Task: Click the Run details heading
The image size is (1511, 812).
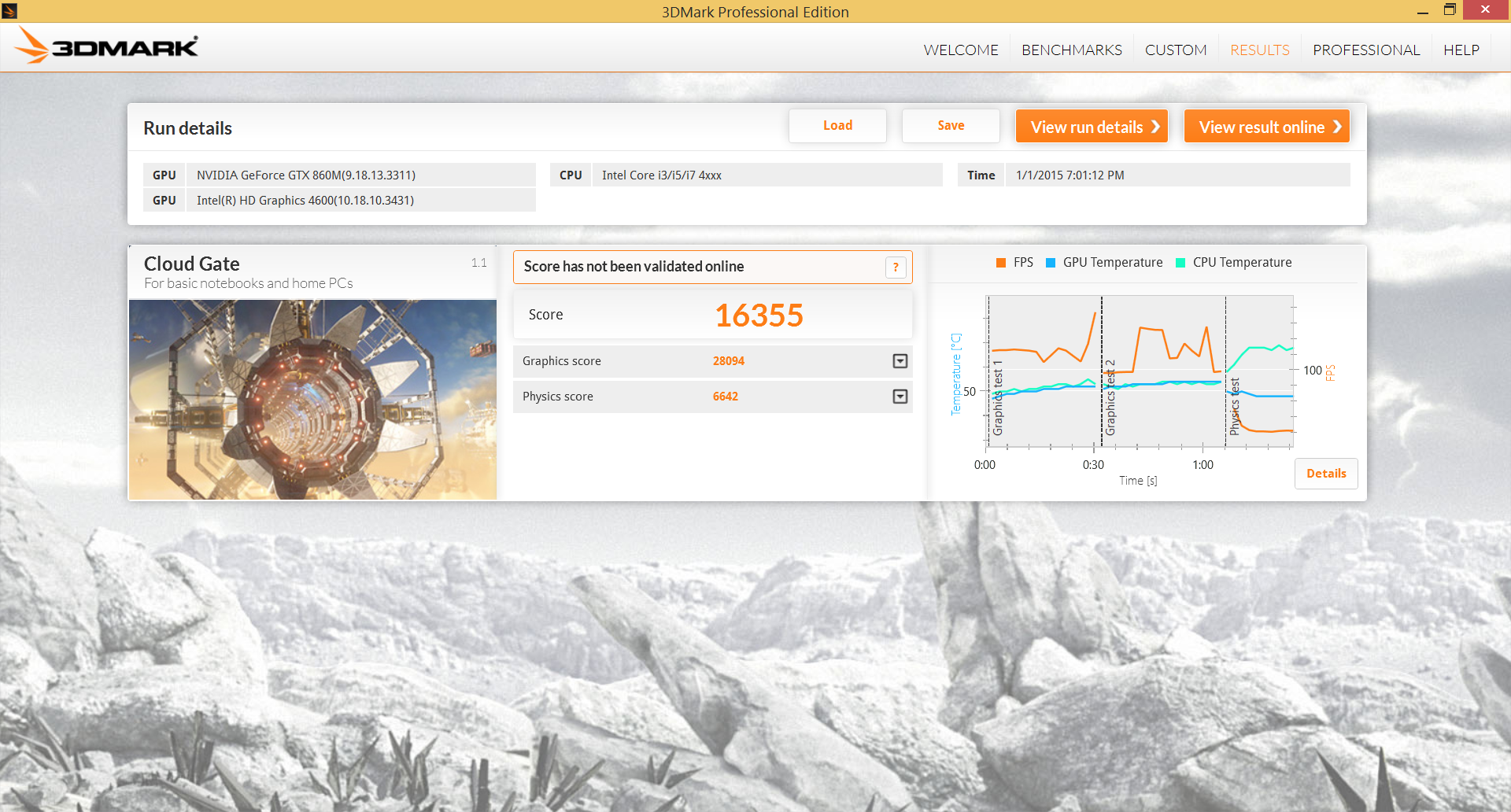Action: [x=187, y=128]
